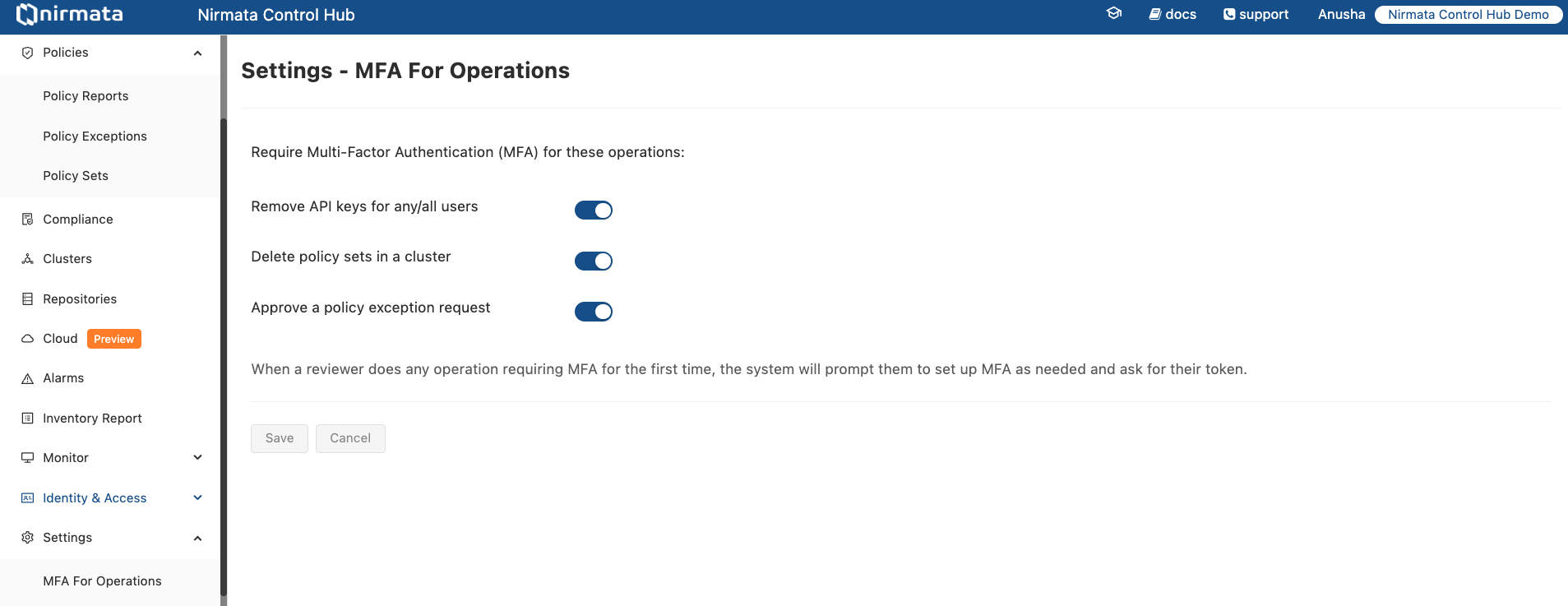Click the Alarms warning triangle icon
The image size is (1568, 606).
(x=27, y=378)
